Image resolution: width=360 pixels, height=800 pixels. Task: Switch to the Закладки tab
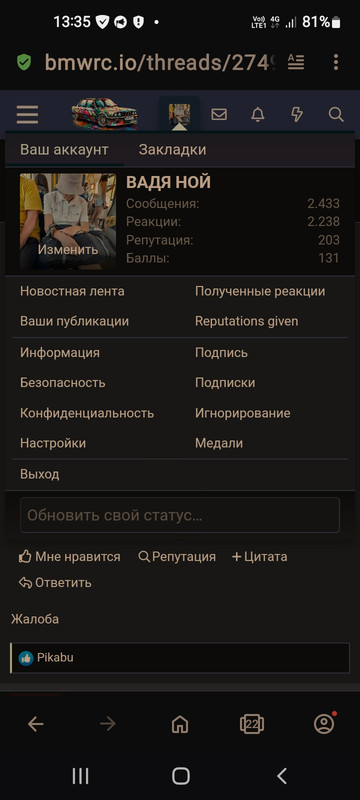(172, 149)
